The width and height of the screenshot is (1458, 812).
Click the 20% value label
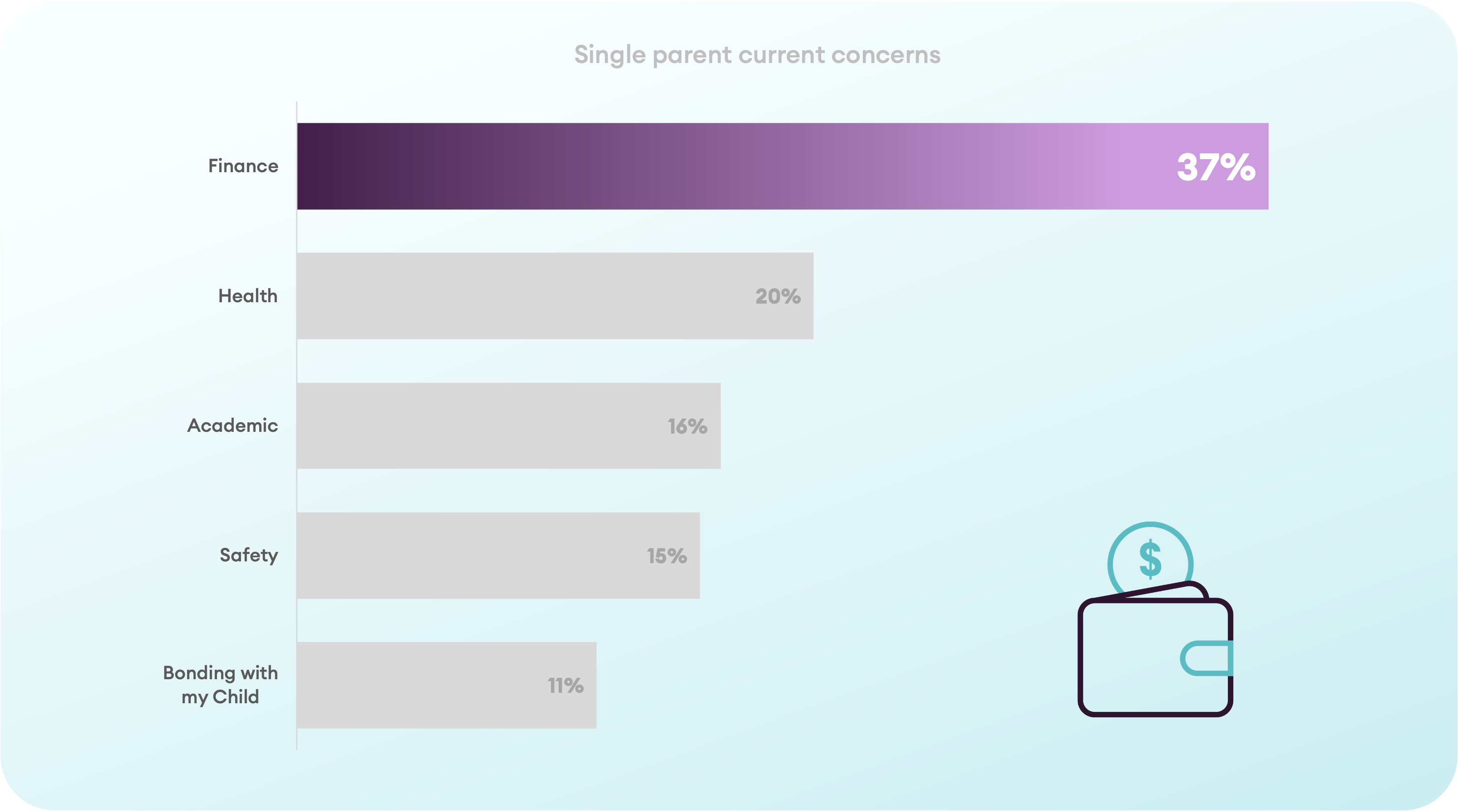click(x=778, y=296)
